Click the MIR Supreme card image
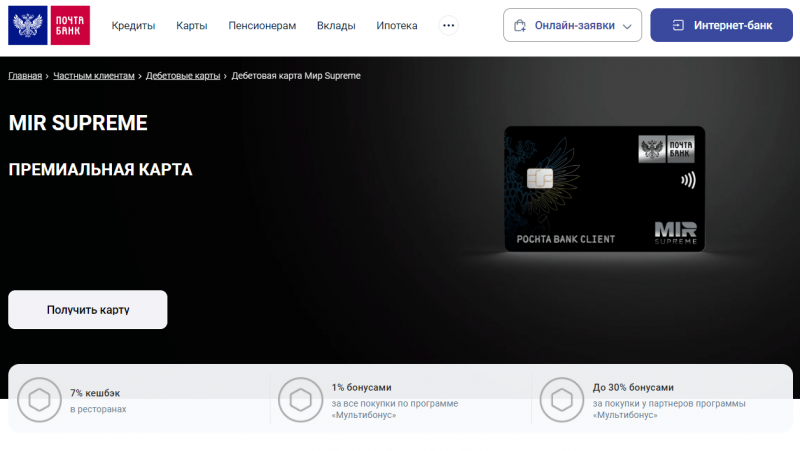Screen dimensions: 800x451 (604, 188)
